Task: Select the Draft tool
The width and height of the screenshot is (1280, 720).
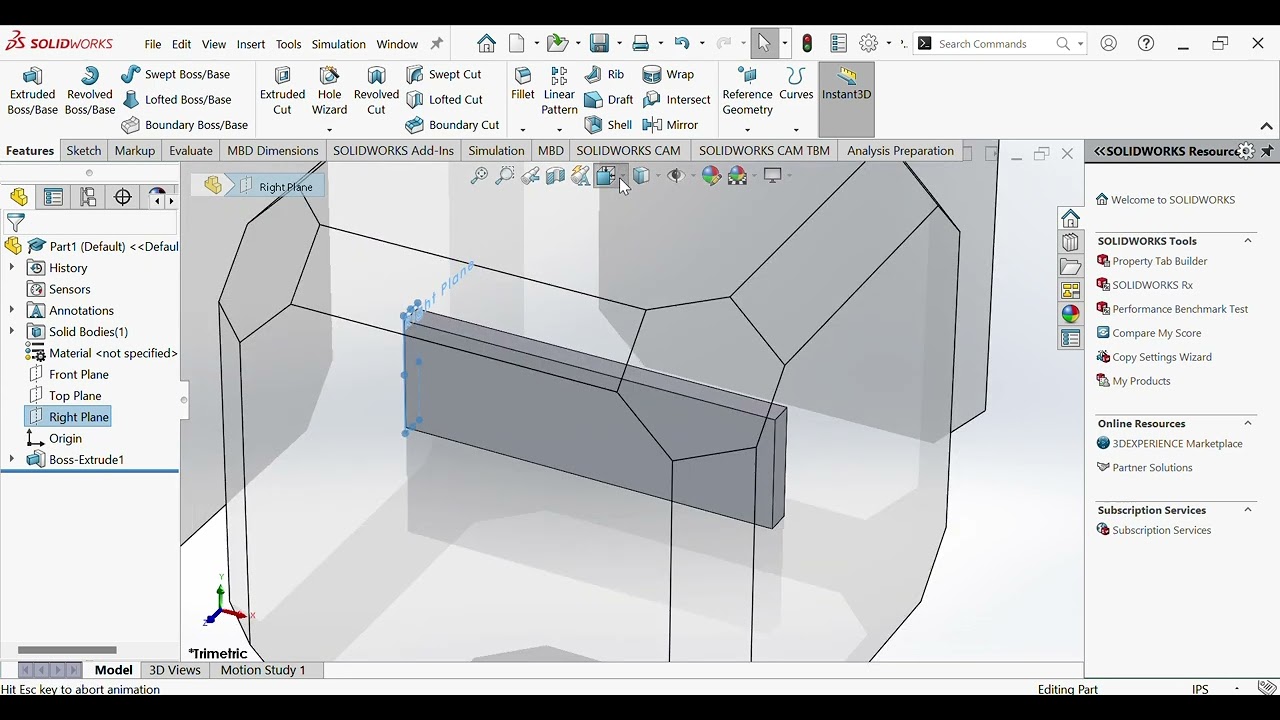Action: click(x=609, y=99)
